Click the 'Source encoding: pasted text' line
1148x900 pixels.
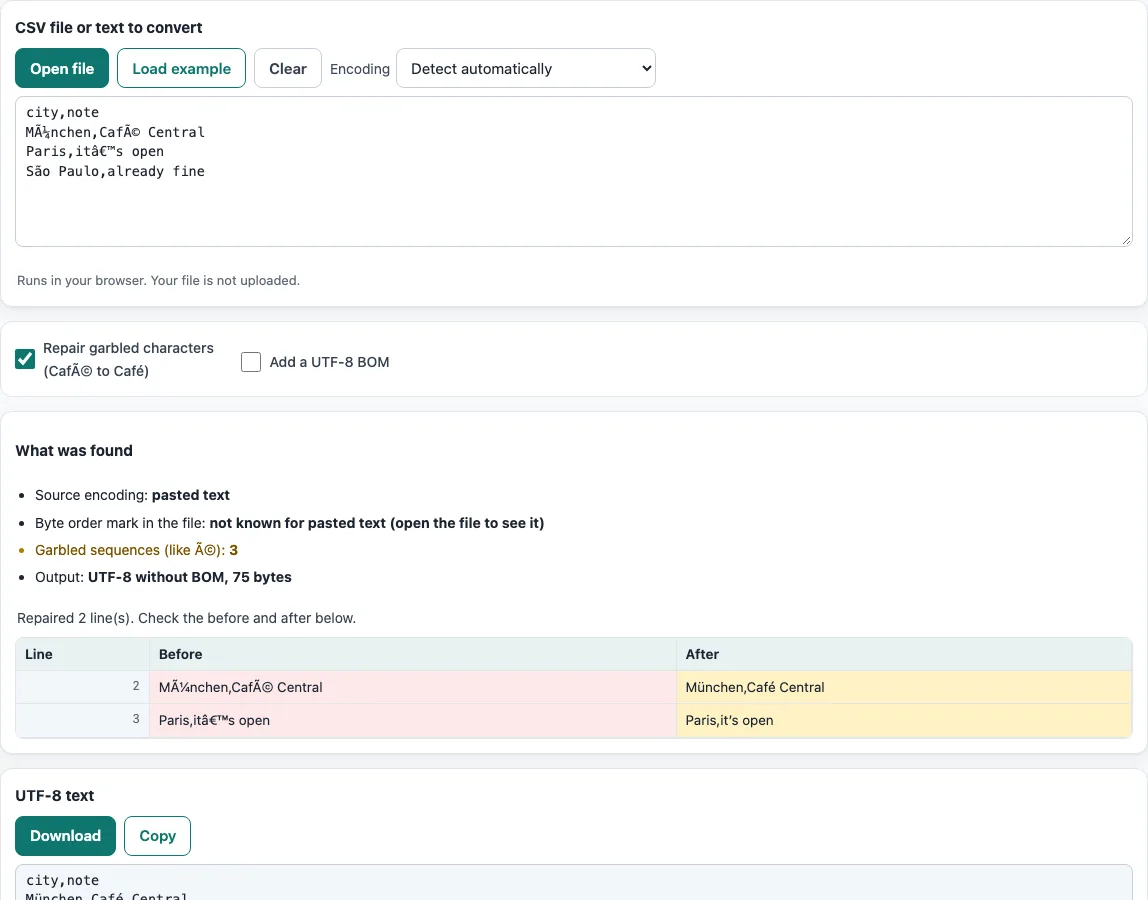132,495
